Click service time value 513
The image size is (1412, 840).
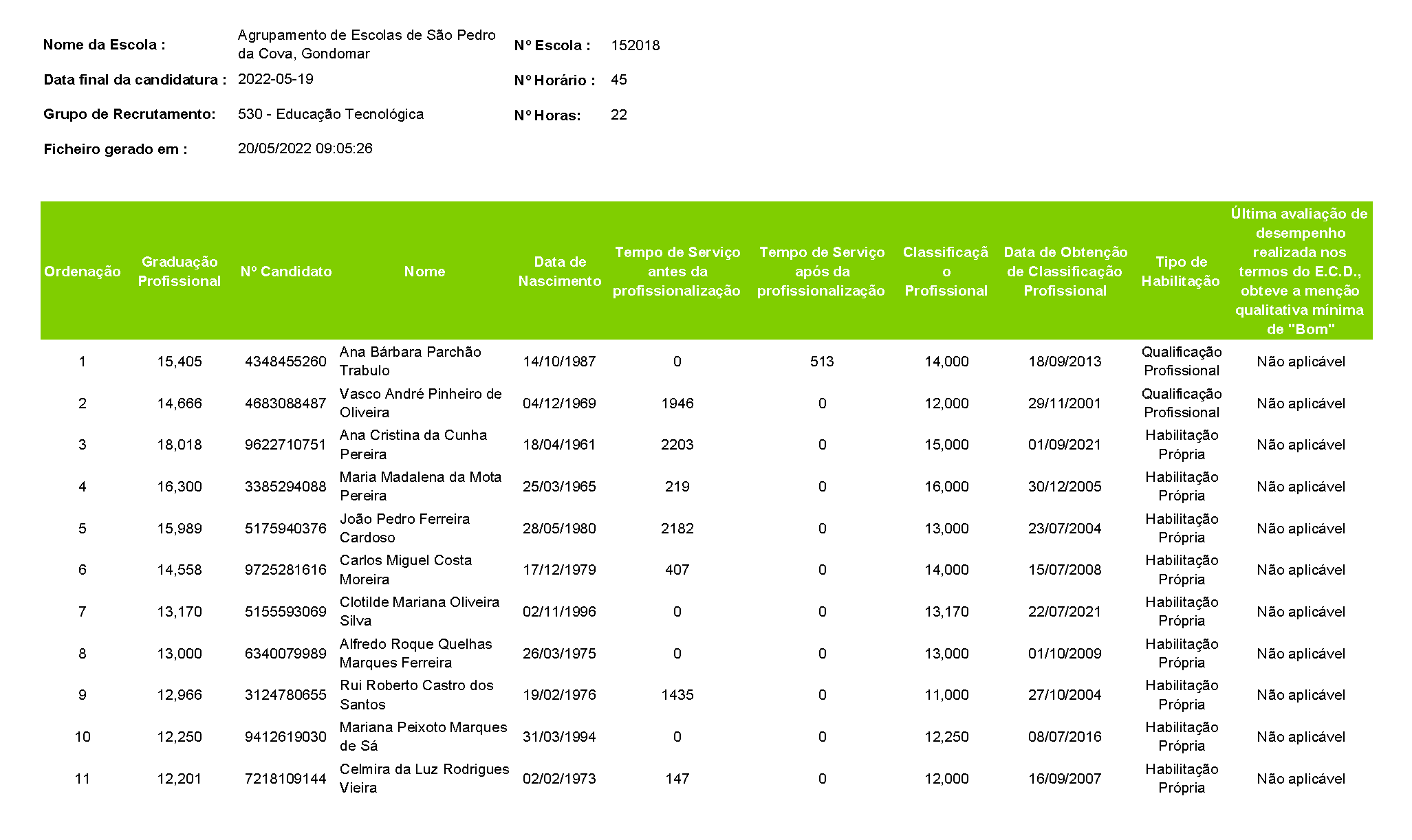821,362
